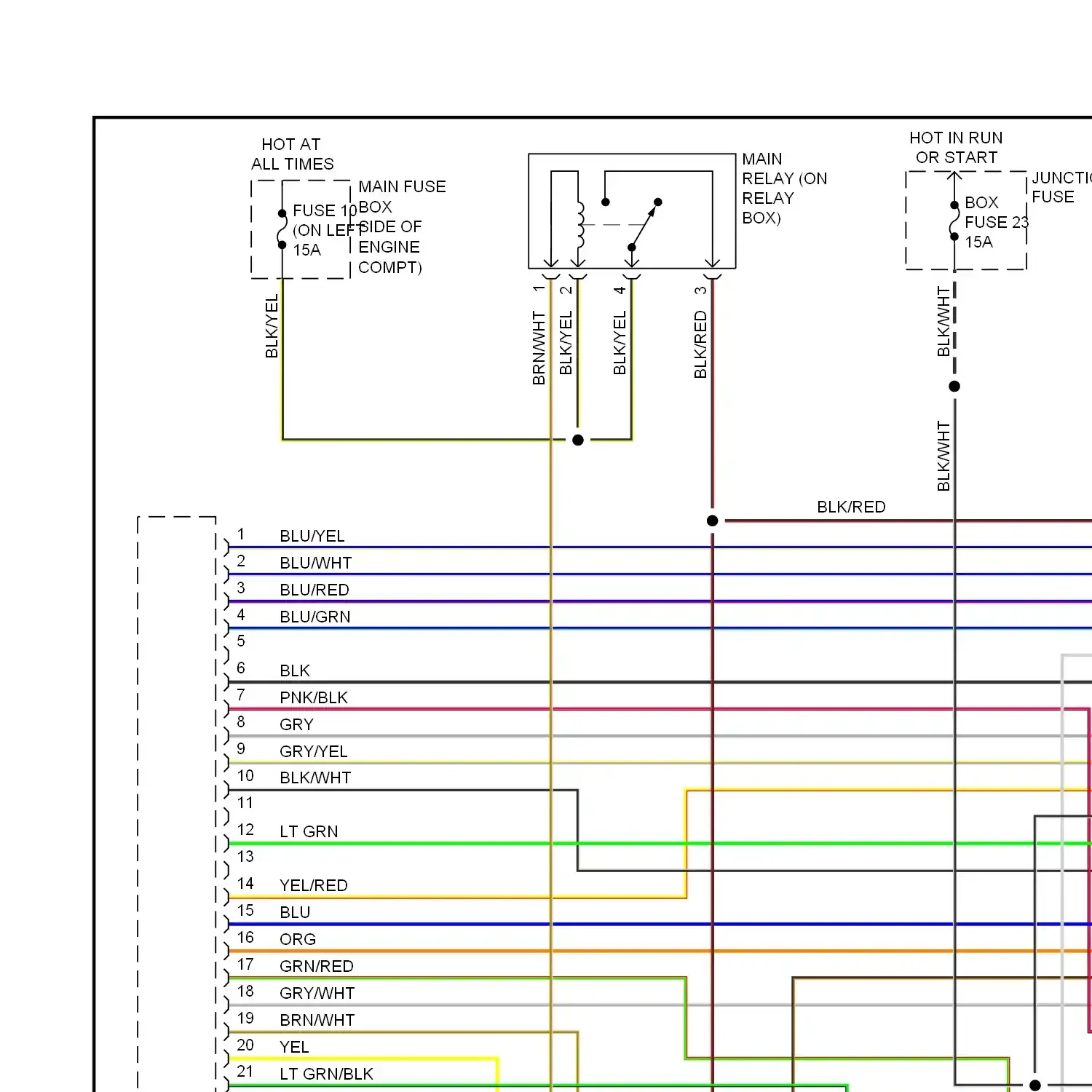Screen dimensions: 1092x1092
Task: Click the FUSE 23 label text
Action: (997, 222)
